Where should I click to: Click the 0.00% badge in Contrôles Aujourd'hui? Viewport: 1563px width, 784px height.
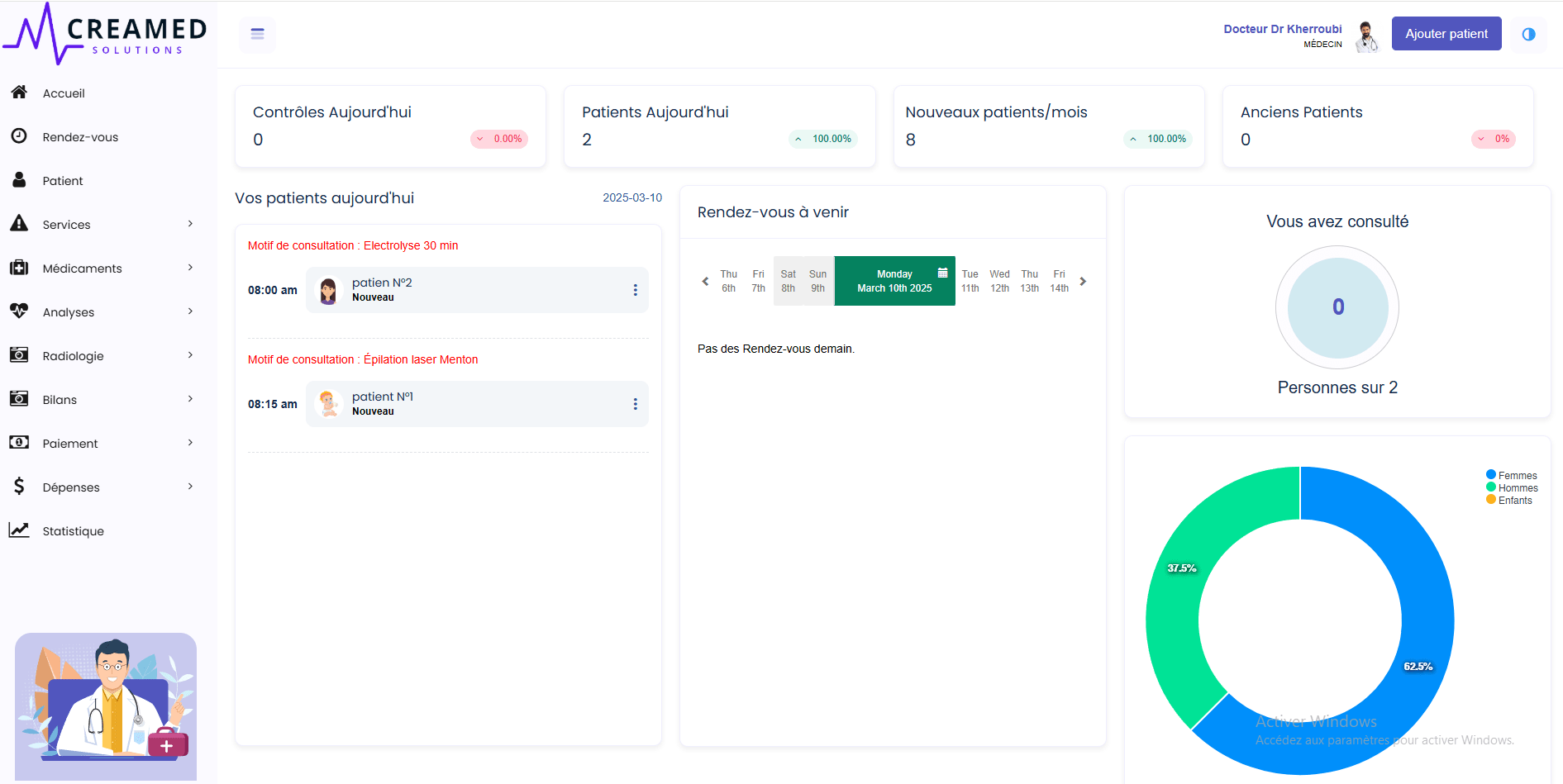pyautogui.click(x=499, y=139)
